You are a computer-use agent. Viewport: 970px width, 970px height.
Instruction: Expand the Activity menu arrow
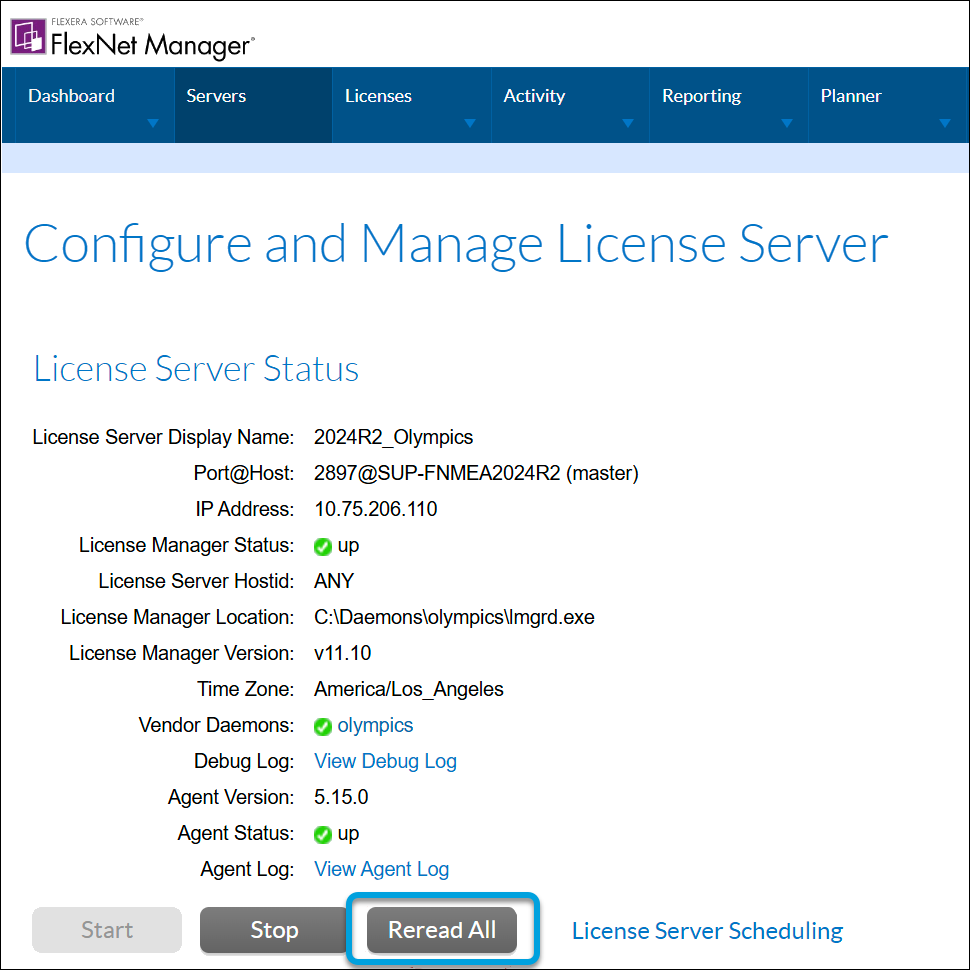tap(628, 123)
